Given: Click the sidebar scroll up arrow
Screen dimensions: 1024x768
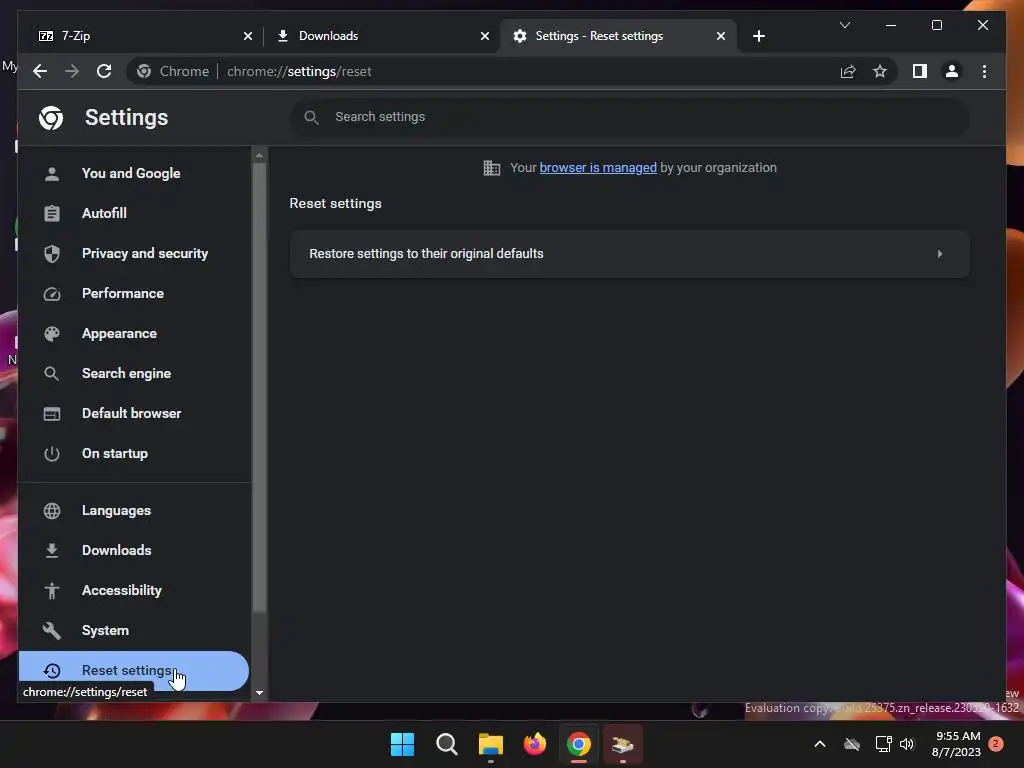Looking at the screenshot, I should (259, 155).
